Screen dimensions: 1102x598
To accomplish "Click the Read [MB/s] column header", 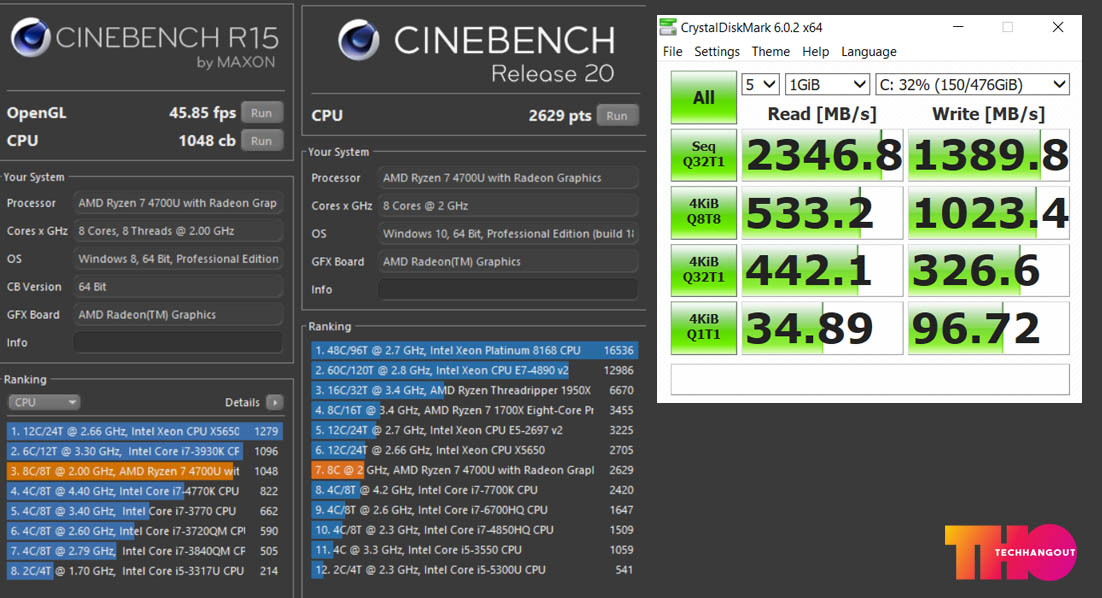I will tap(822, 114).
